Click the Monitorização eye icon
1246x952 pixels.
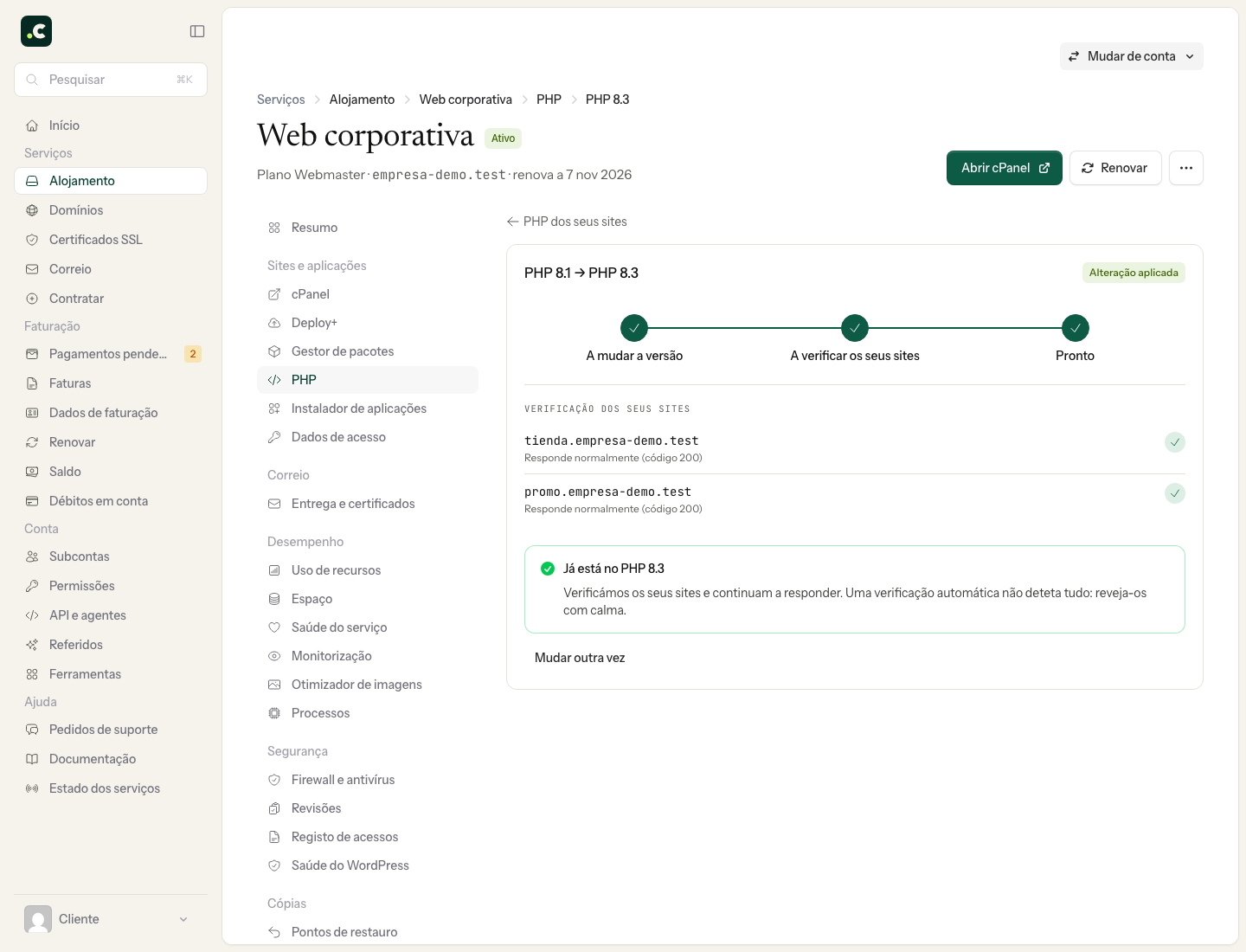[274, 656]
